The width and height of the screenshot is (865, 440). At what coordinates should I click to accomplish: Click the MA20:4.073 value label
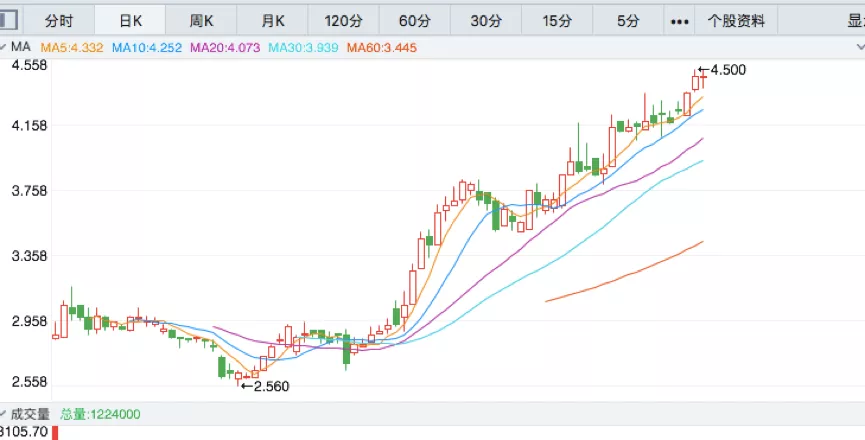[225, 48]
